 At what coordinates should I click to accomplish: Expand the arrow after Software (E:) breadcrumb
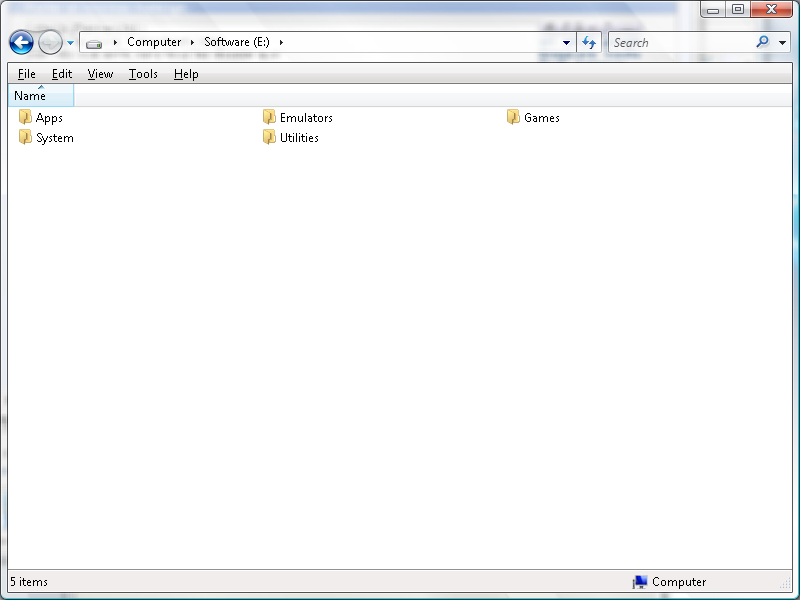point(281,42)
